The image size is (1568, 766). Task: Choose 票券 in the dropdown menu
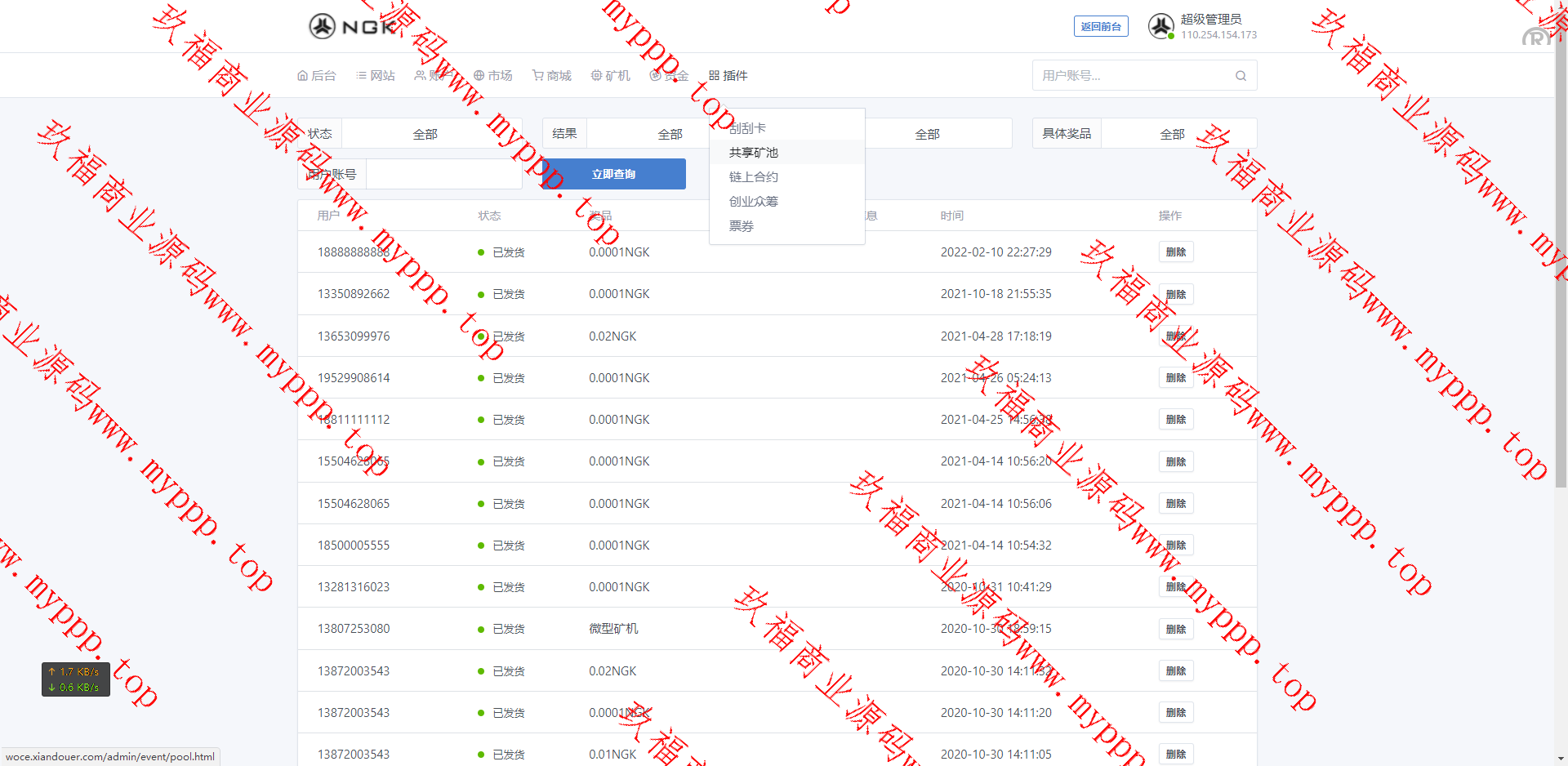tap(742, 226)
